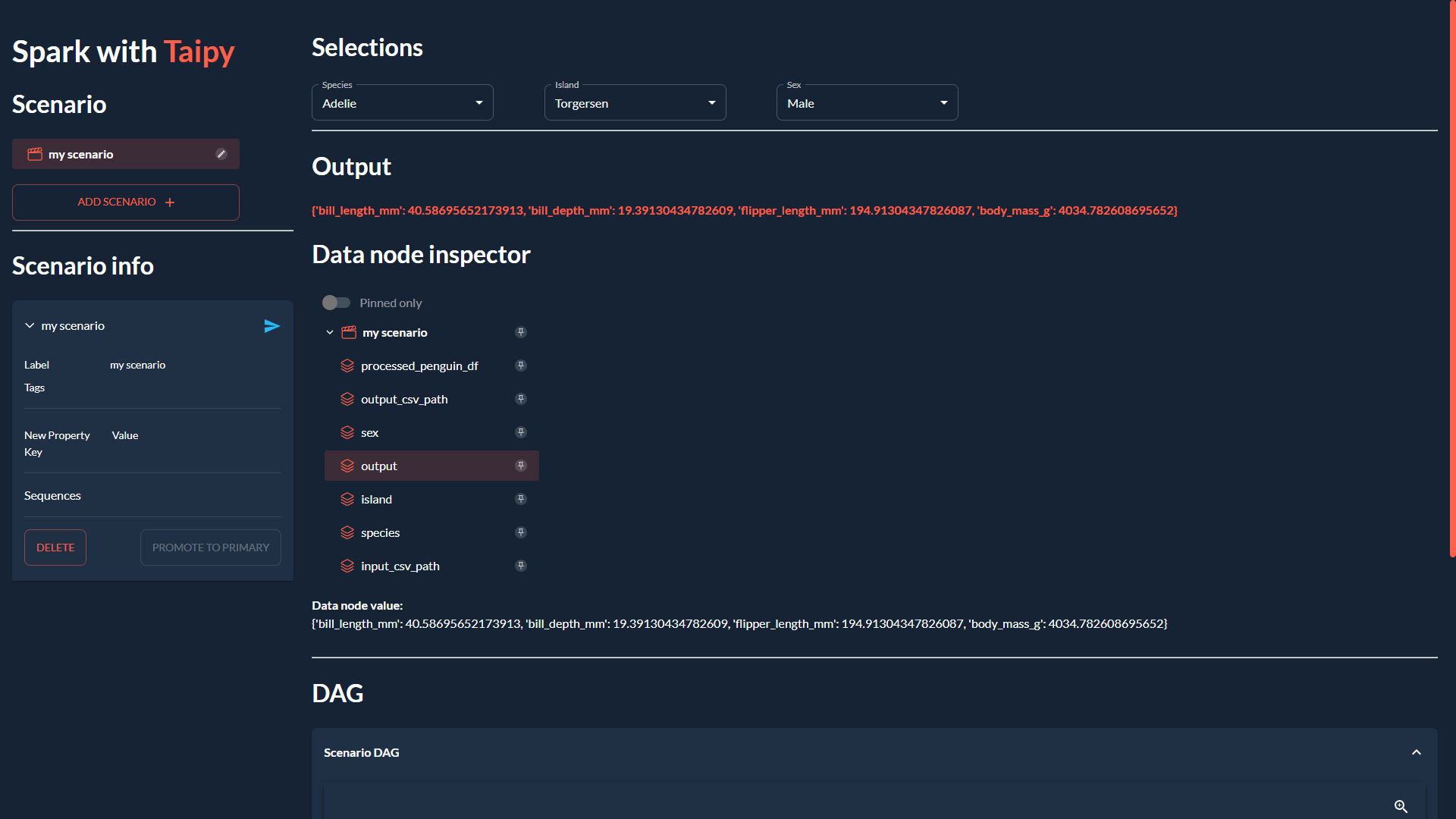Expand the Sequences section
This screenshot has width=1456, height=819.
click(x=52, y=495)
